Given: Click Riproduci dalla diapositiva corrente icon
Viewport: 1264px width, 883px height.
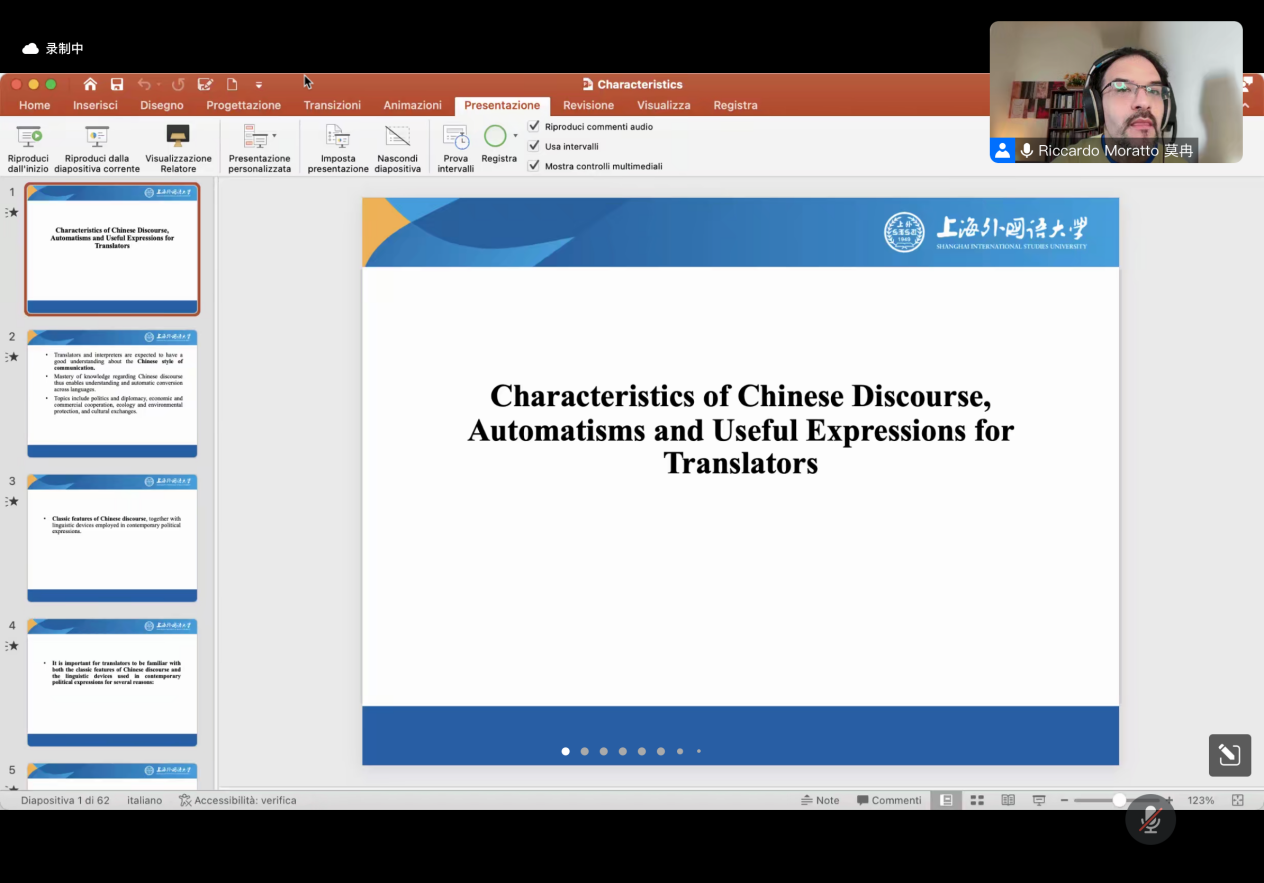Looking at the screenshot, I should (97, 137).
